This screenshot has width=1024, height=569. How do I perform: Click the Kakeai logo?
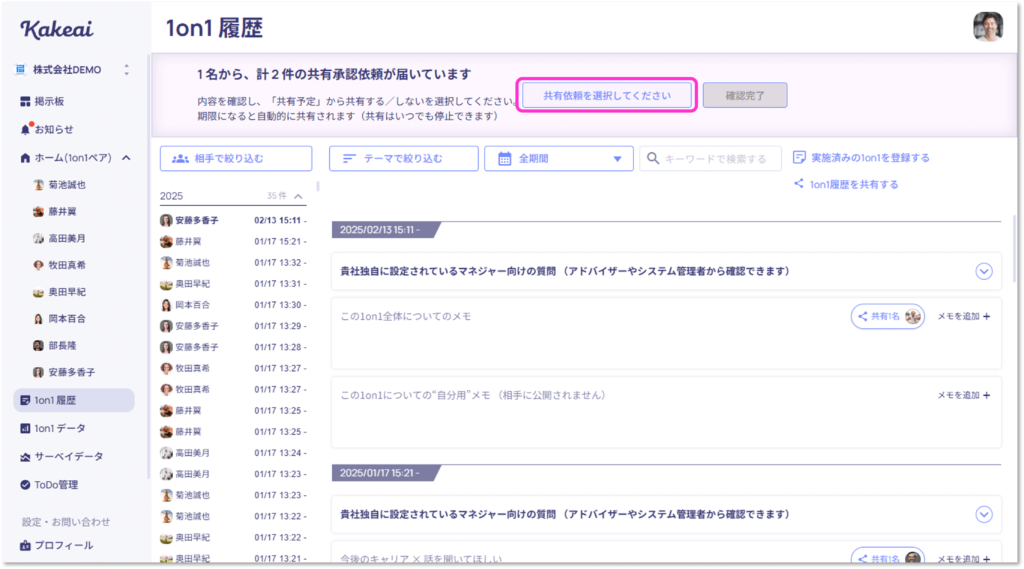point(57,29)
